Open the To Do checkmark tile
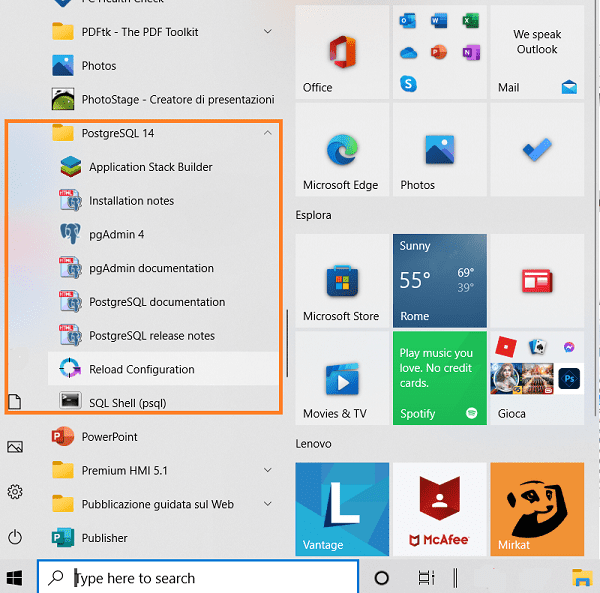 click(x=537, y=150)
